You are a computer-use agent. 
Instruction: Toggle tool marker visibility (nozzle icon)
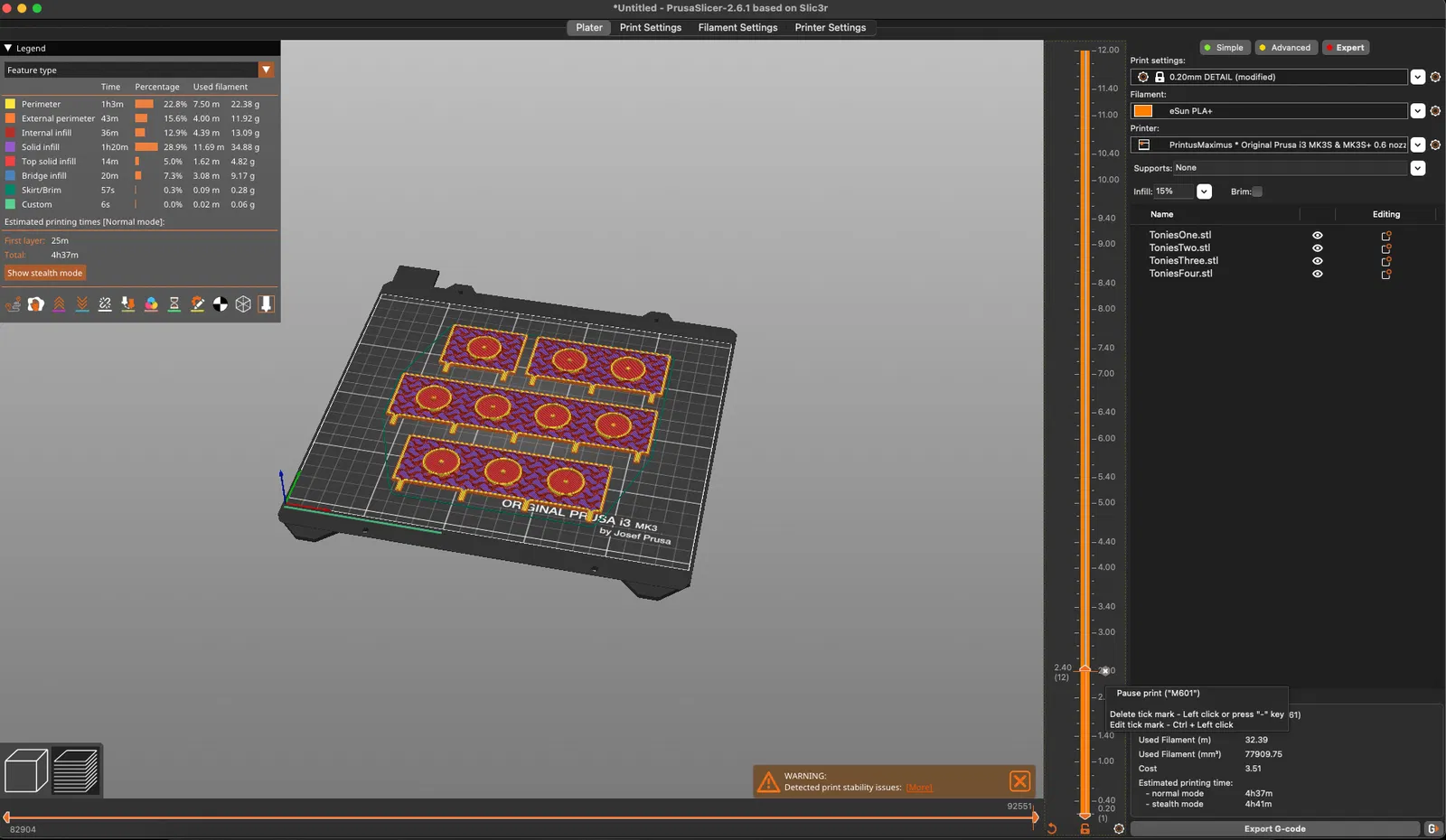267,304
